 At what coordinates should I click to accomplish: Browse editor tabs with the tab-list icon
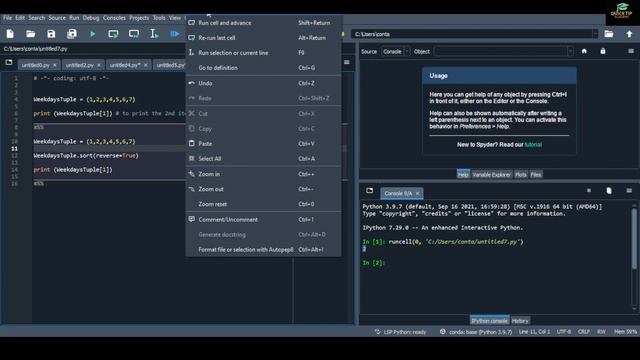tap(9, 63)
